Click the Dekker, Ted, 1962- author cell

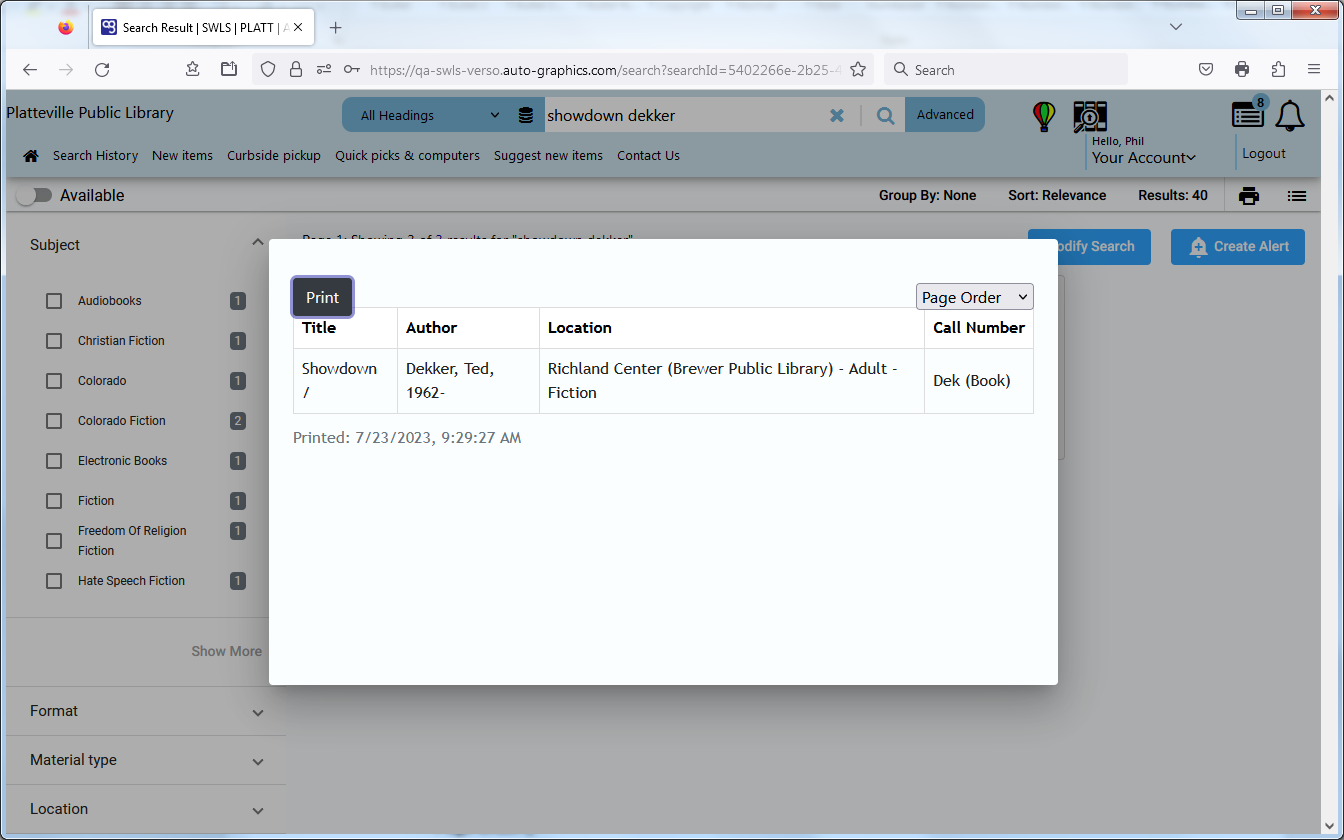(x=468, y=380)
